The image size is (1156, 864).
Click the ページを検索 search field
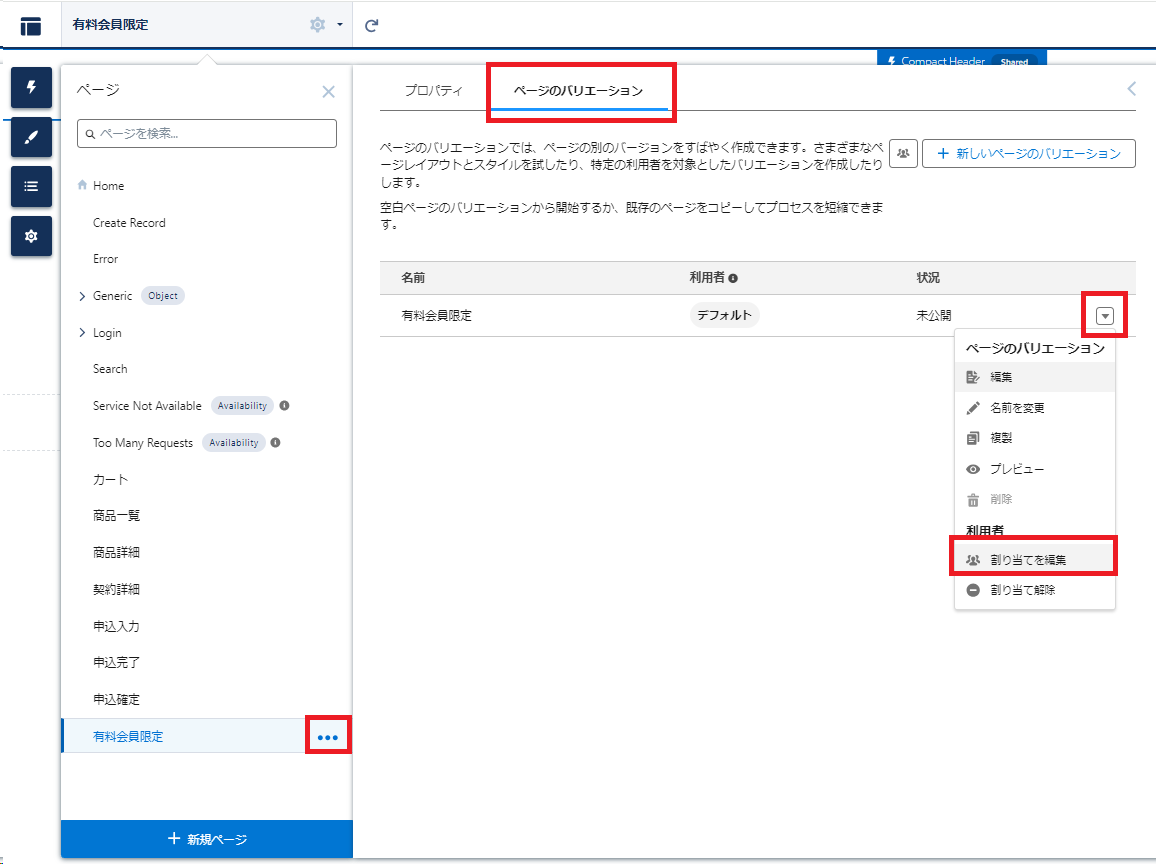coord(207,133)
